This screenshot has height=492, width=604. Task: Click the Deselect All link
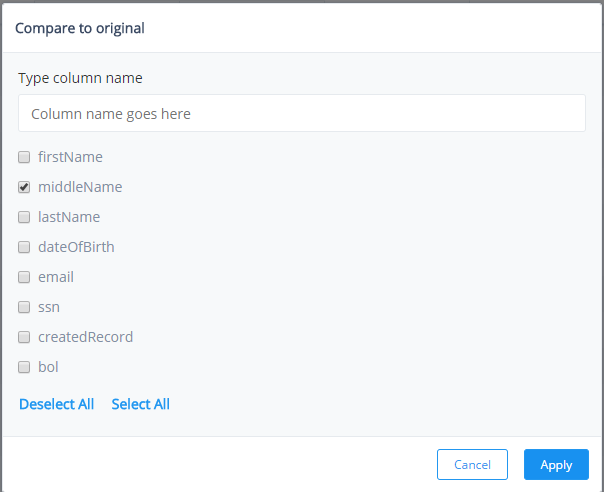point(57,404)
